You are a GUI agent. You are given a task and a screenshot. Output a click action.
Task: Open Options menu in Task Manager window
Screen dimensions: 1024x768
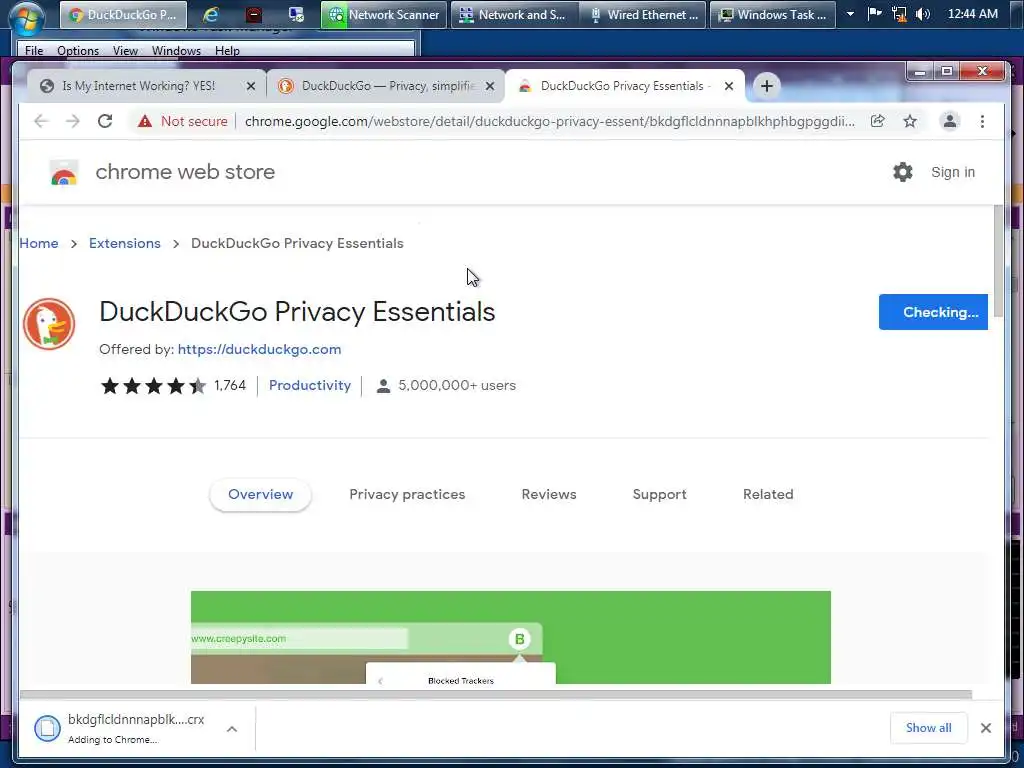pyautogui.click(x=78, y=50)
